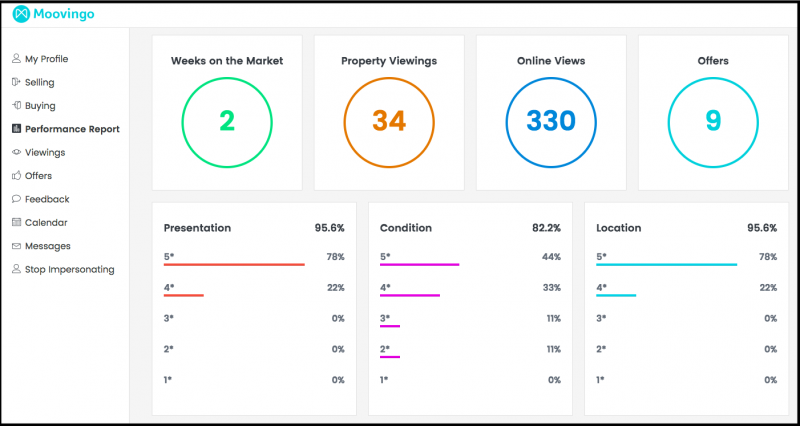Open My Profile page
Image resolution: width=800 pixels, height=426 pixels.
(x=46, y=59)
